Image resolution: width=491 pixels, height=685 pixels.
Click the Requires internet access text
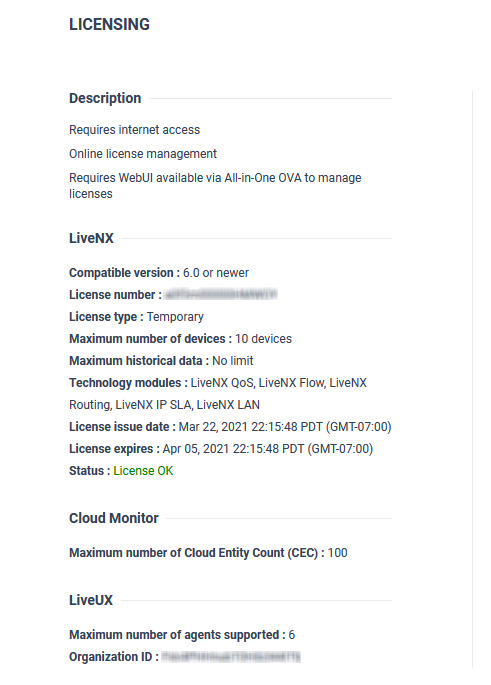tap(135, 130)
